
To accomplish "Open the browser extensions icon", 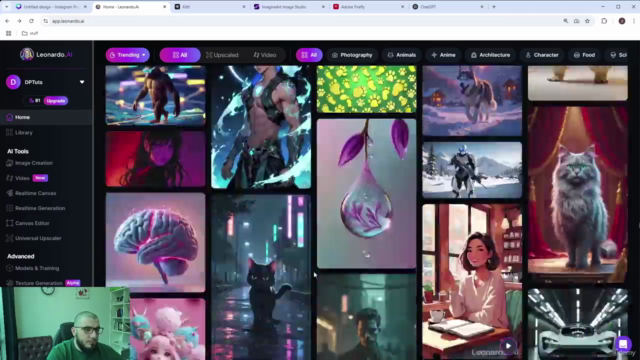I will coord(604,21).
